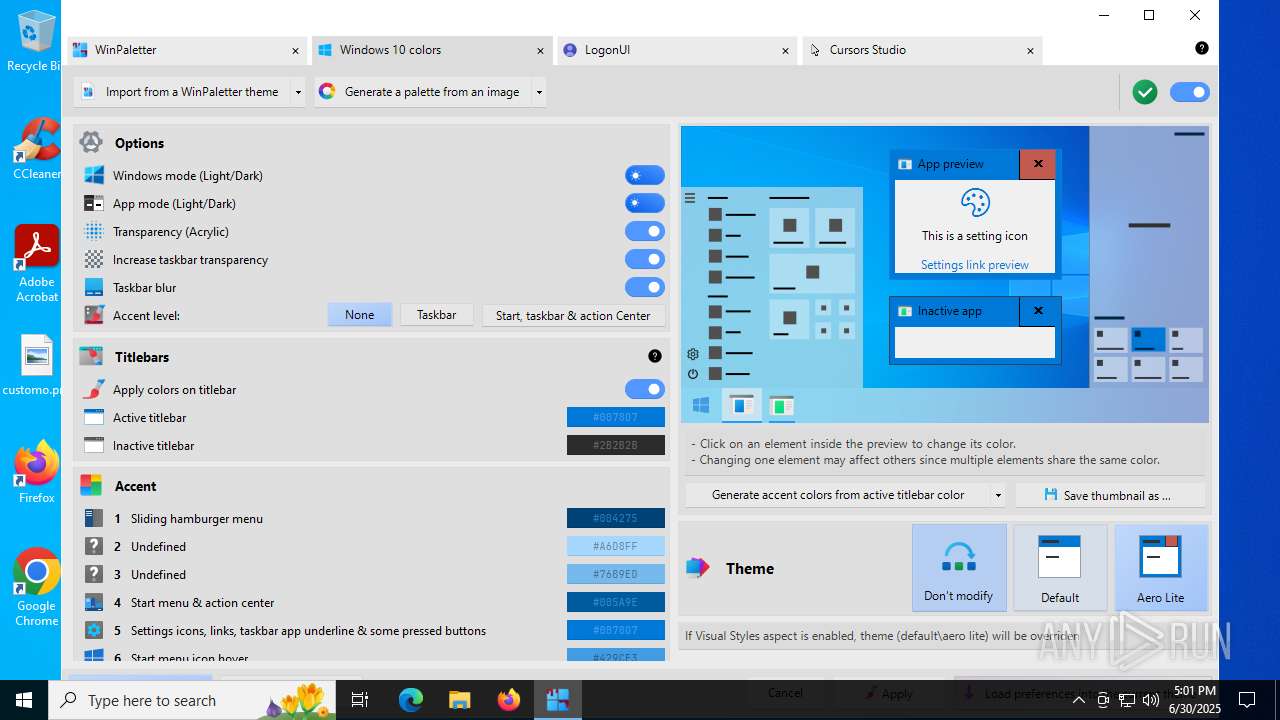Click the Settings icons gear row icon
Viewport: 1280px width, 720px height.
pos(94,630)
